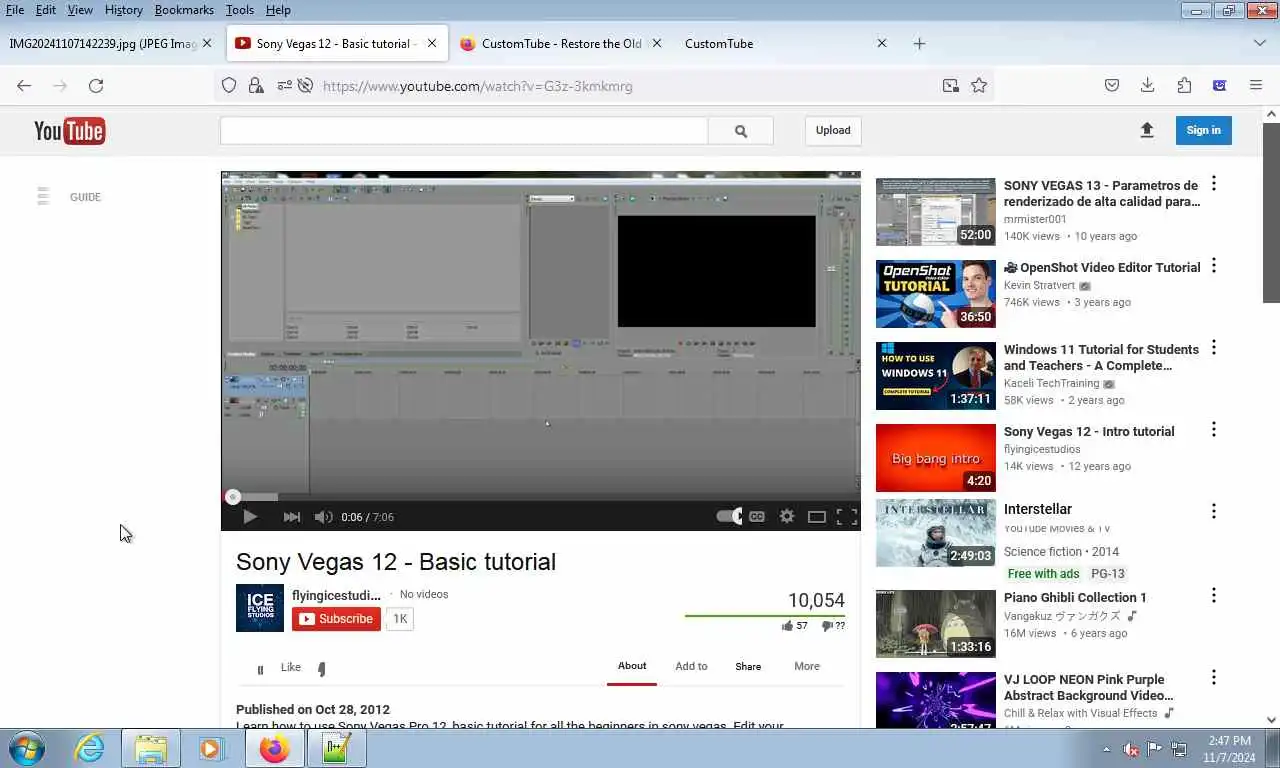Viewport: 1280px width, 768px height.
Task: Subscribe to flyingicestudios channel
Action: [336, 619]
